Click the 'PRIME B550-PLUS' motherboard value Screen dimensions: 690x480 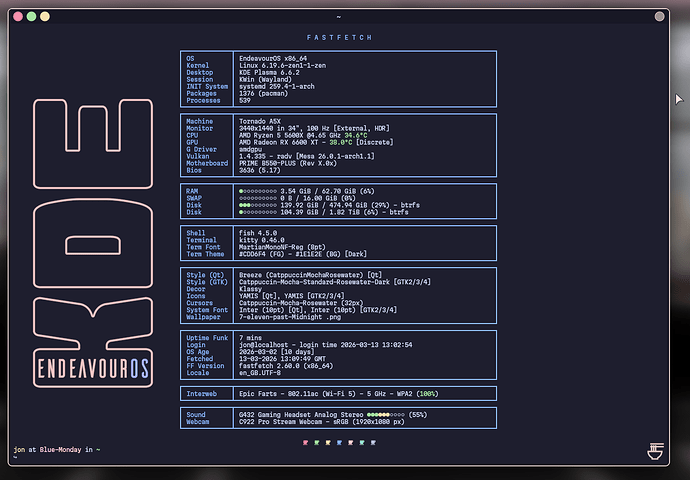click(288, 164)
